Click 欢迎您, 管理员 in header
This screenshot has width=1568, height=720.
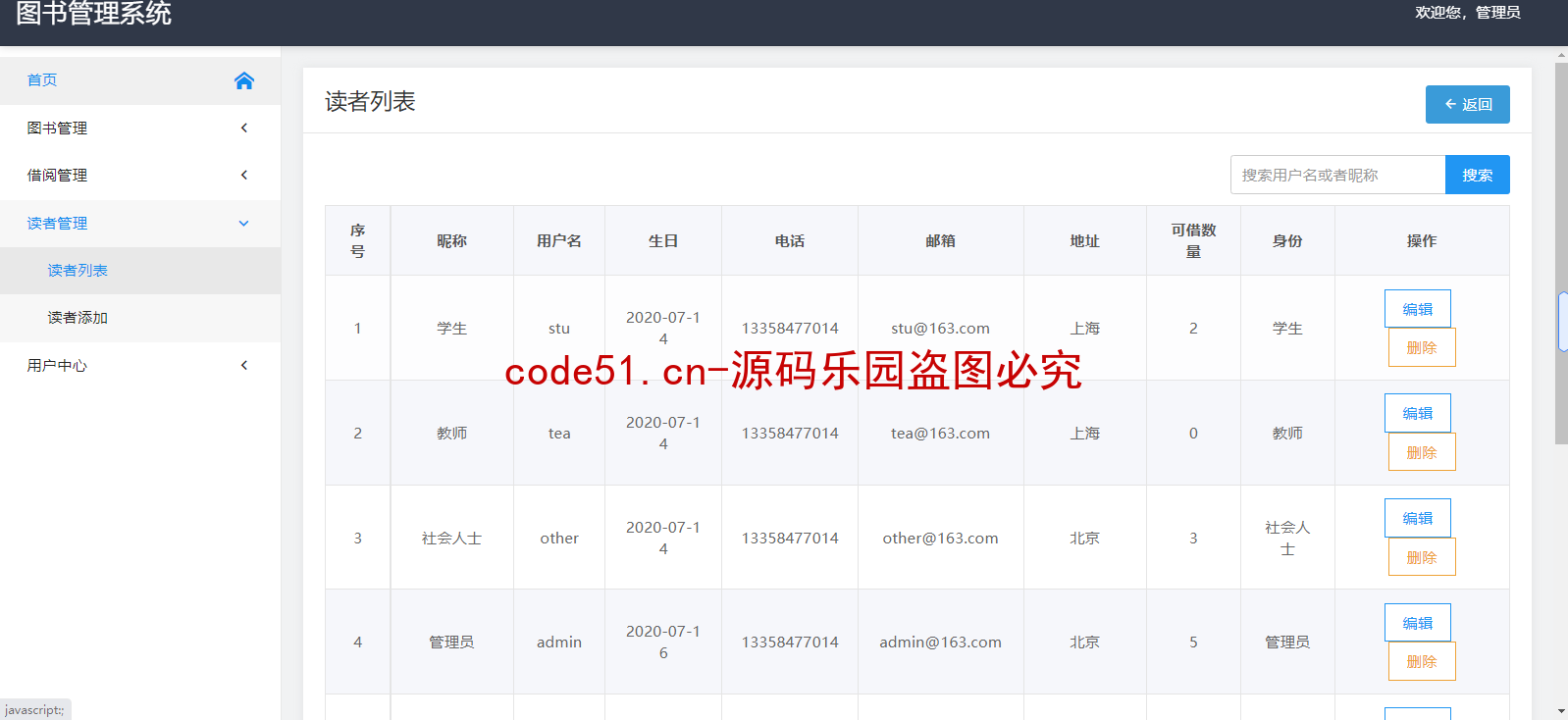(x=1467, y=12)
